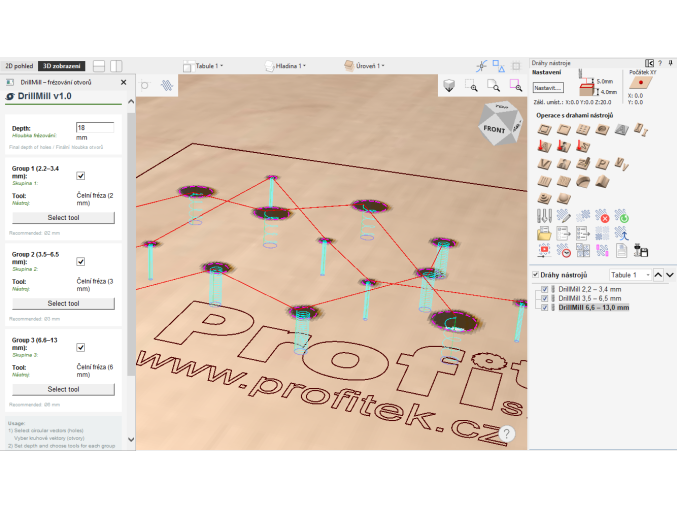The width and height of the screenshot is (677, 507).
Task: Open the toolpath templates folder icon
Action: 544,233
